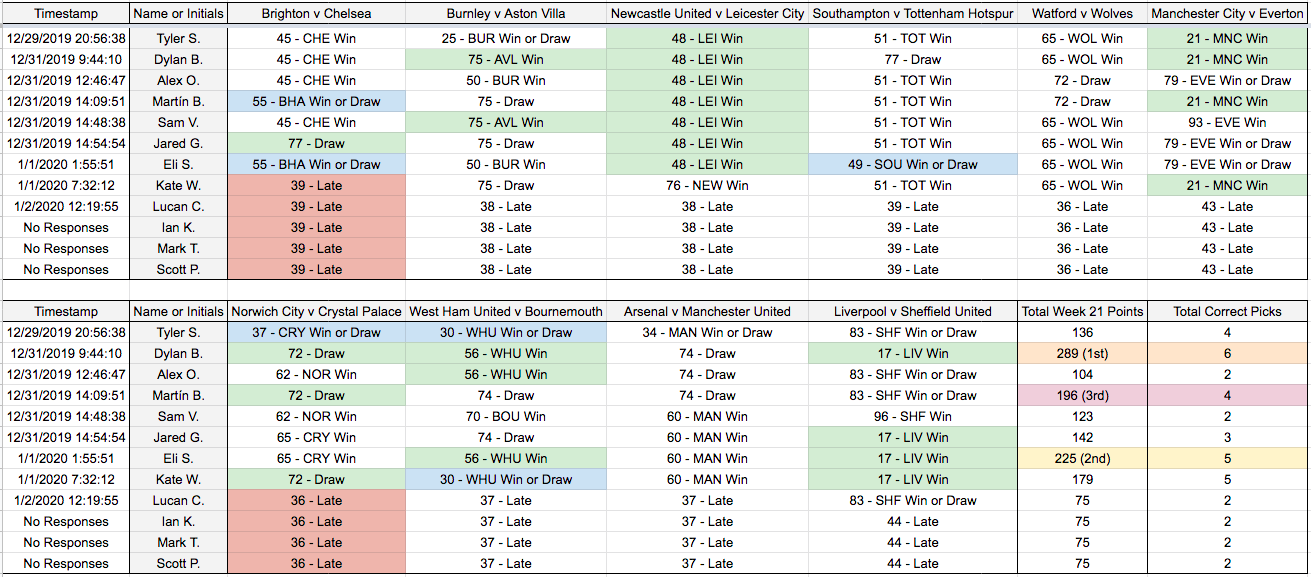Click the 225 (2nd) points cell

click(x=1081, y=458)
